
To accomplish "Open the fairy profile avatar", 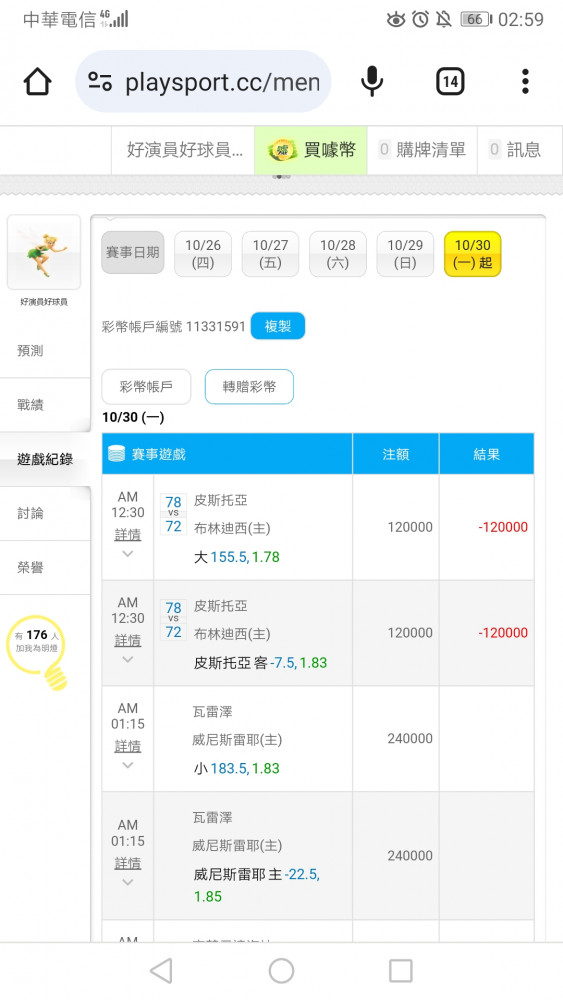I will coord(44,253).
